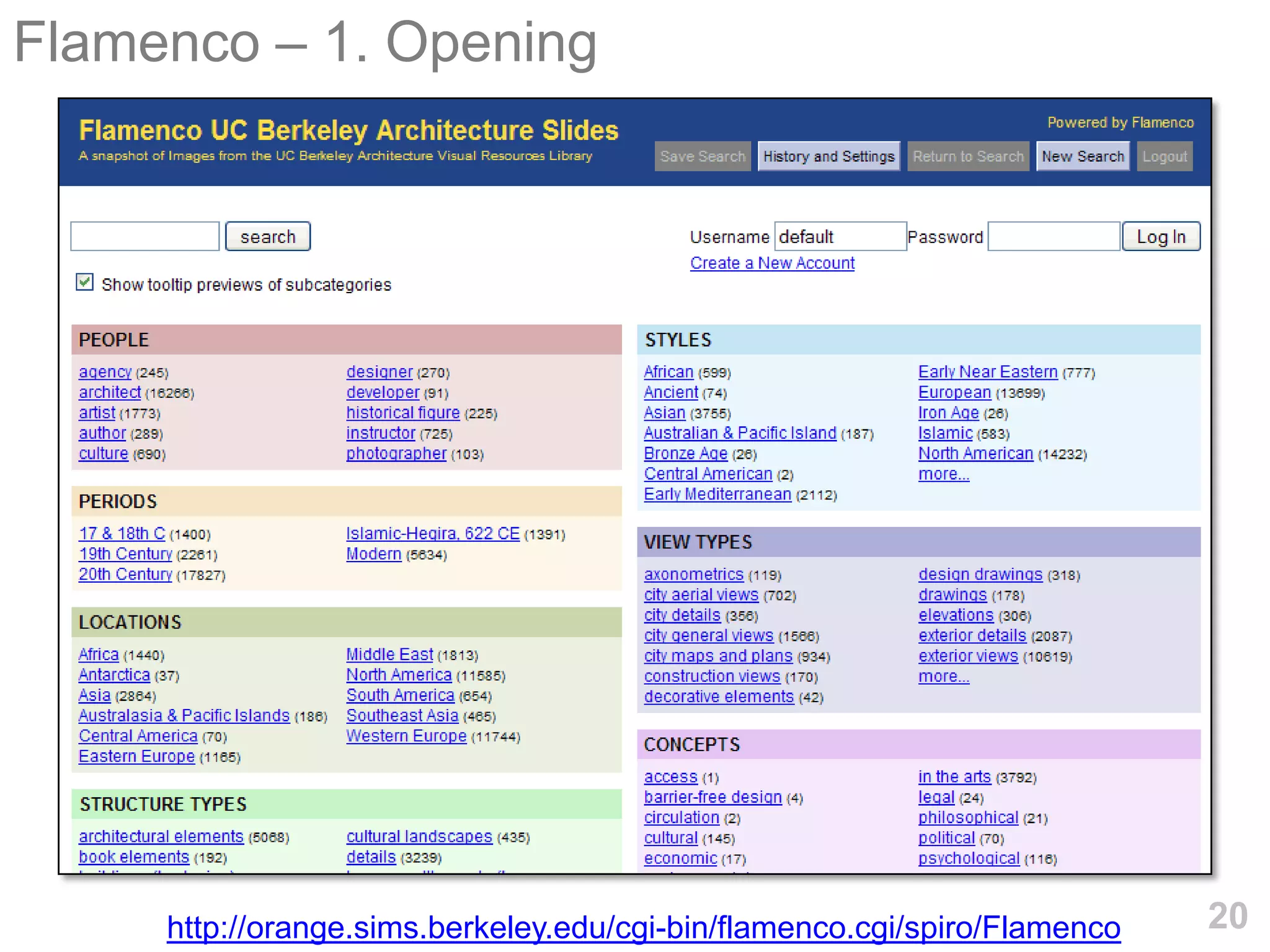The width and height of the screenshot is (1270, 952).
Task: Select Bronze Age style
Action: pyautogui.click(x=686, y=454)
